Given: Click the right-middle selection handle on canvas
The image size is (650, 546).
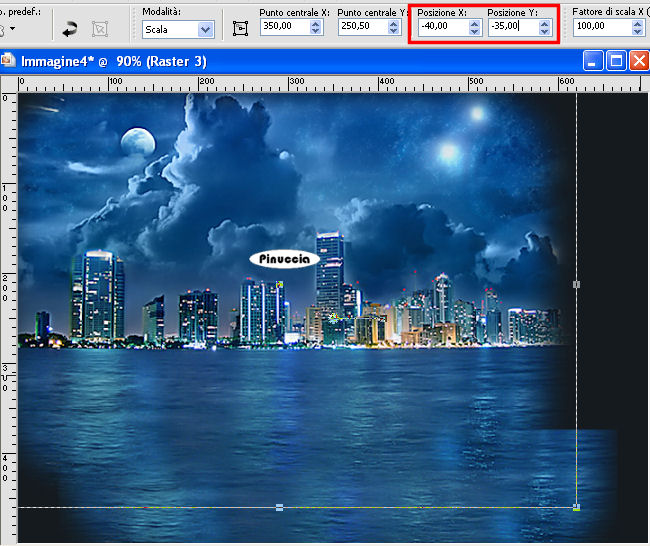Looking at the screenshot, I should pos(576,284).
